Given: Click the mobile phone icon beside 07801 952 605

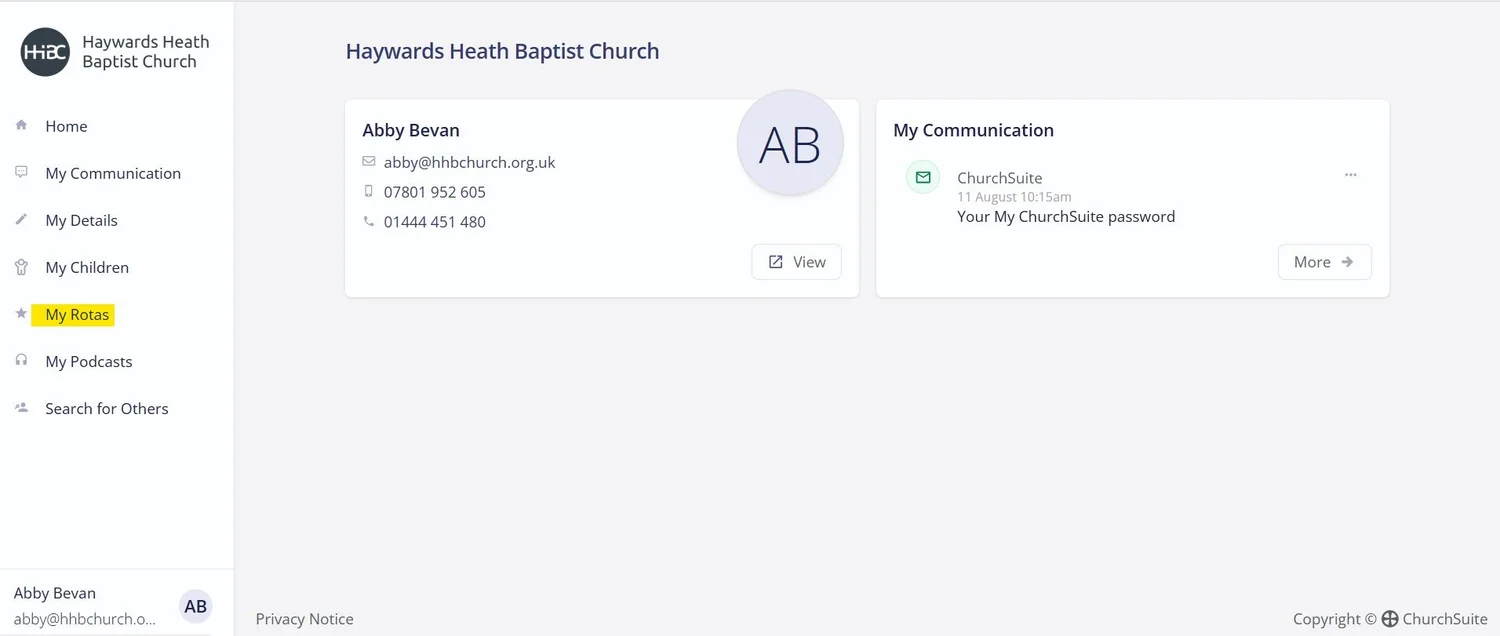Looking at the screenshot, I should [x=369, y=191].
